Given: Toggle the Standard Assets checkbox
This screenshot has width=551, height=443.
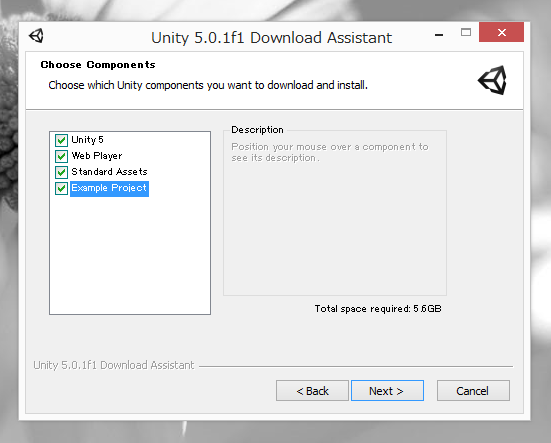Looking at the screenshot, I should pyautogui.click(x=61, y=172).
